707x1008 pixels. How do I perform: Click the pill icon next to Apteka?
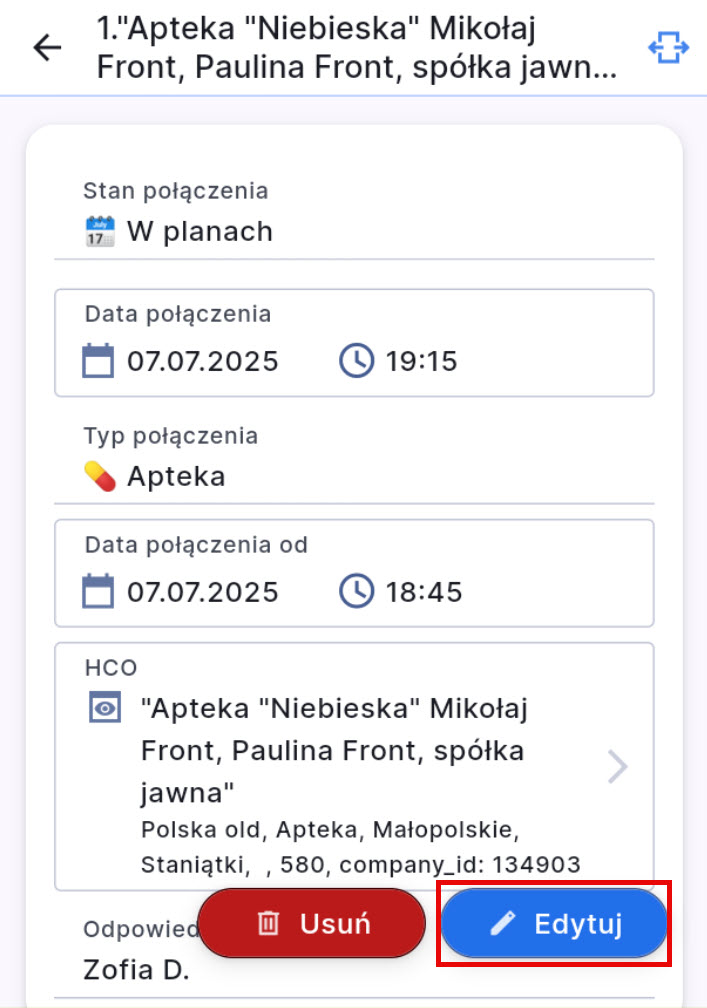[x=100, y=476]
